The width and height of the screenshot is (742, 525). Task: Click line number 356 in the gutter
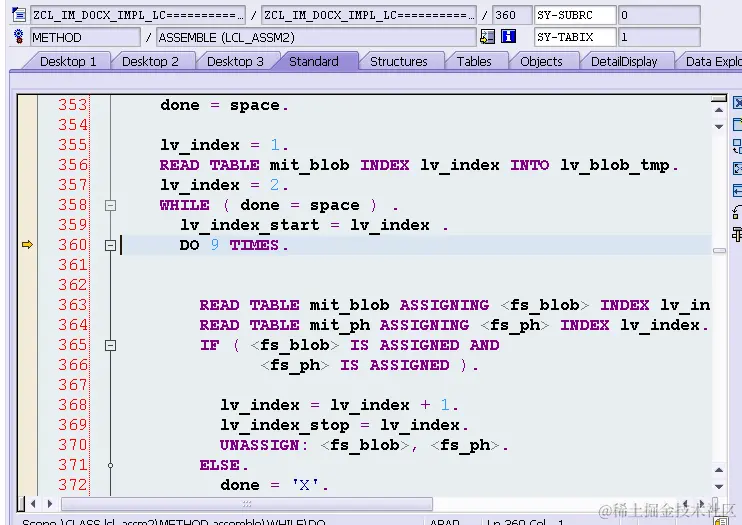(x=73, y=165)
